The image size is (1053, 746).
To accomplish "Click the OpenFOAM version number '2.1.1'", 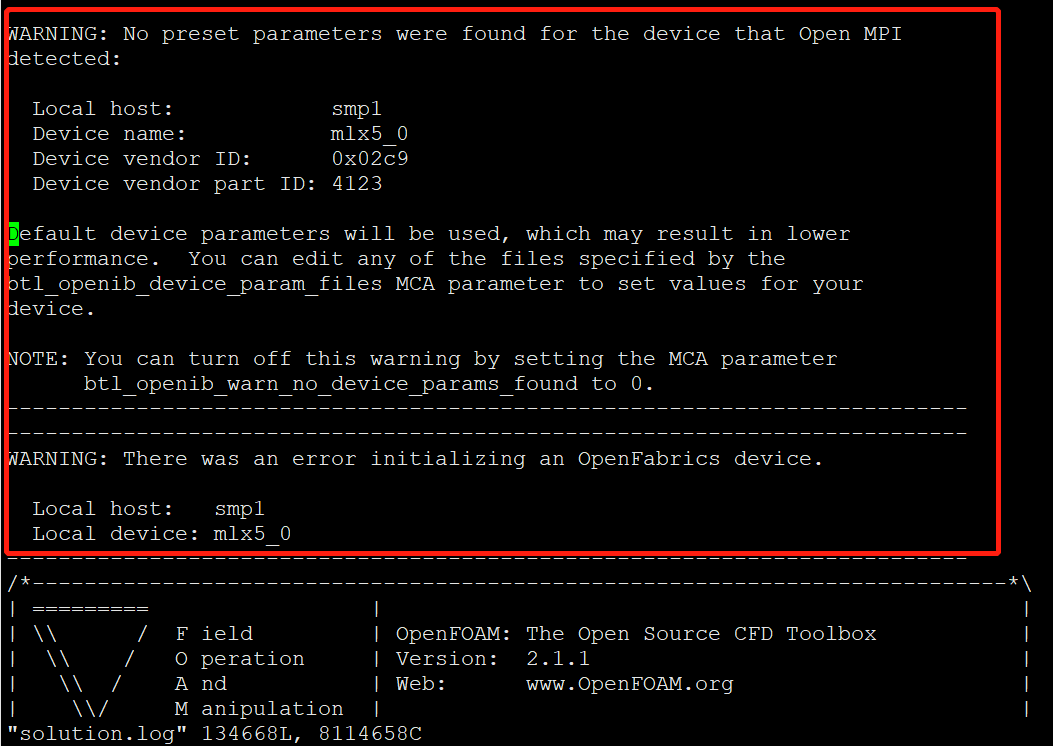I will click(x=558, y=659).
